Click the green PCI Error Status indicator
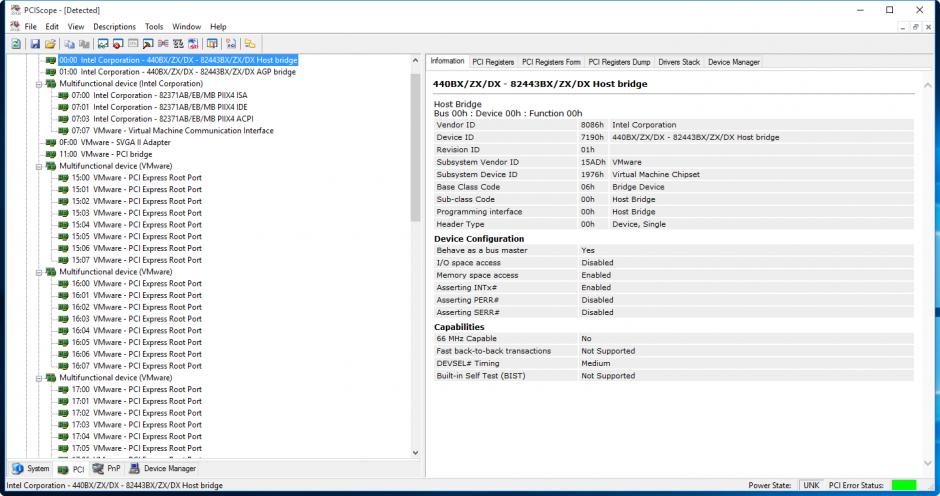The height and width of the screenshot is (496, 940). click(904, 485)
